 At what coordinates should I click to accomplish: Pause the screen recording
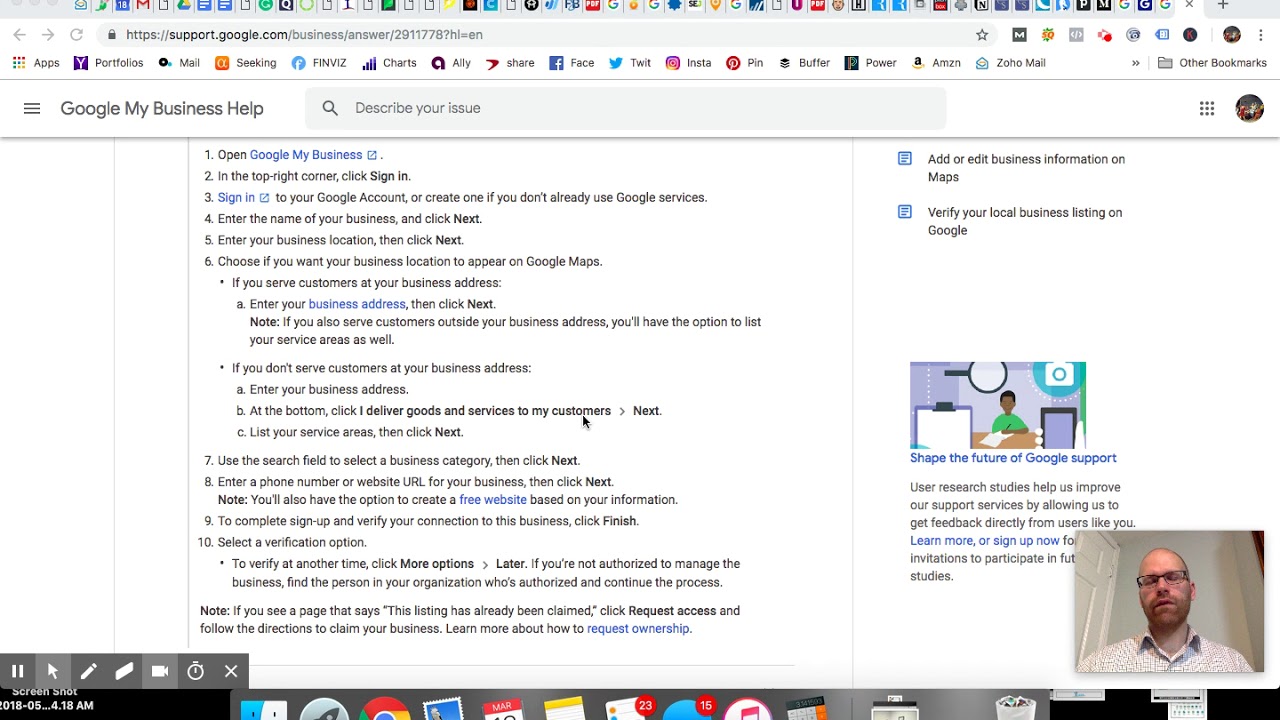coord(17,671)
